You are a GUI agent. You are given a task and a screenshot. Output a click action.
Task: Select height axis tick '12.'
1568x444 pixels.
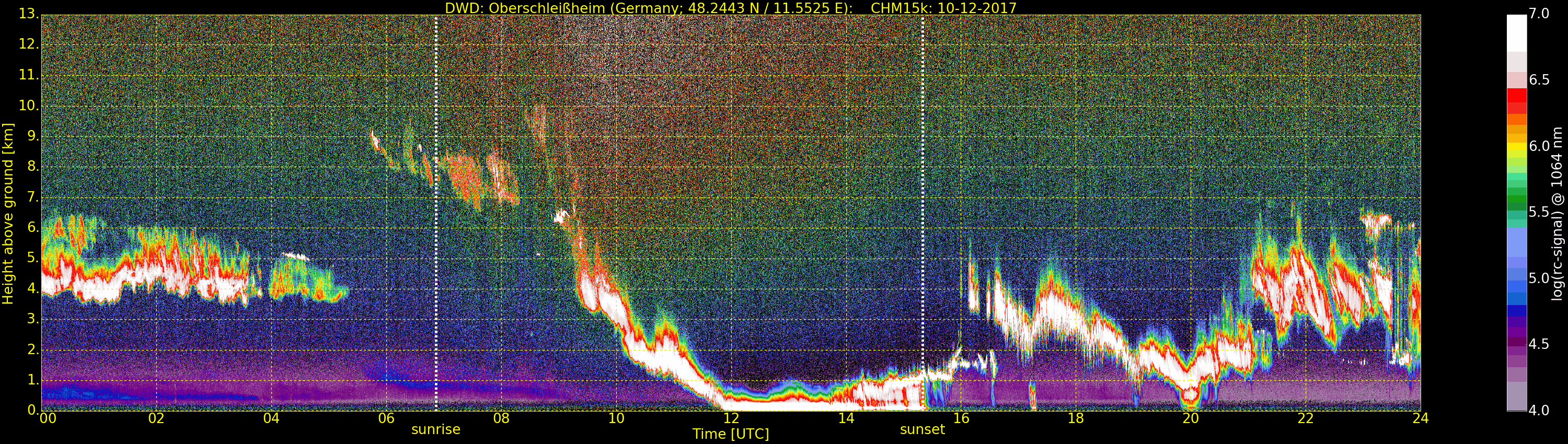click(x=28, y=44)
